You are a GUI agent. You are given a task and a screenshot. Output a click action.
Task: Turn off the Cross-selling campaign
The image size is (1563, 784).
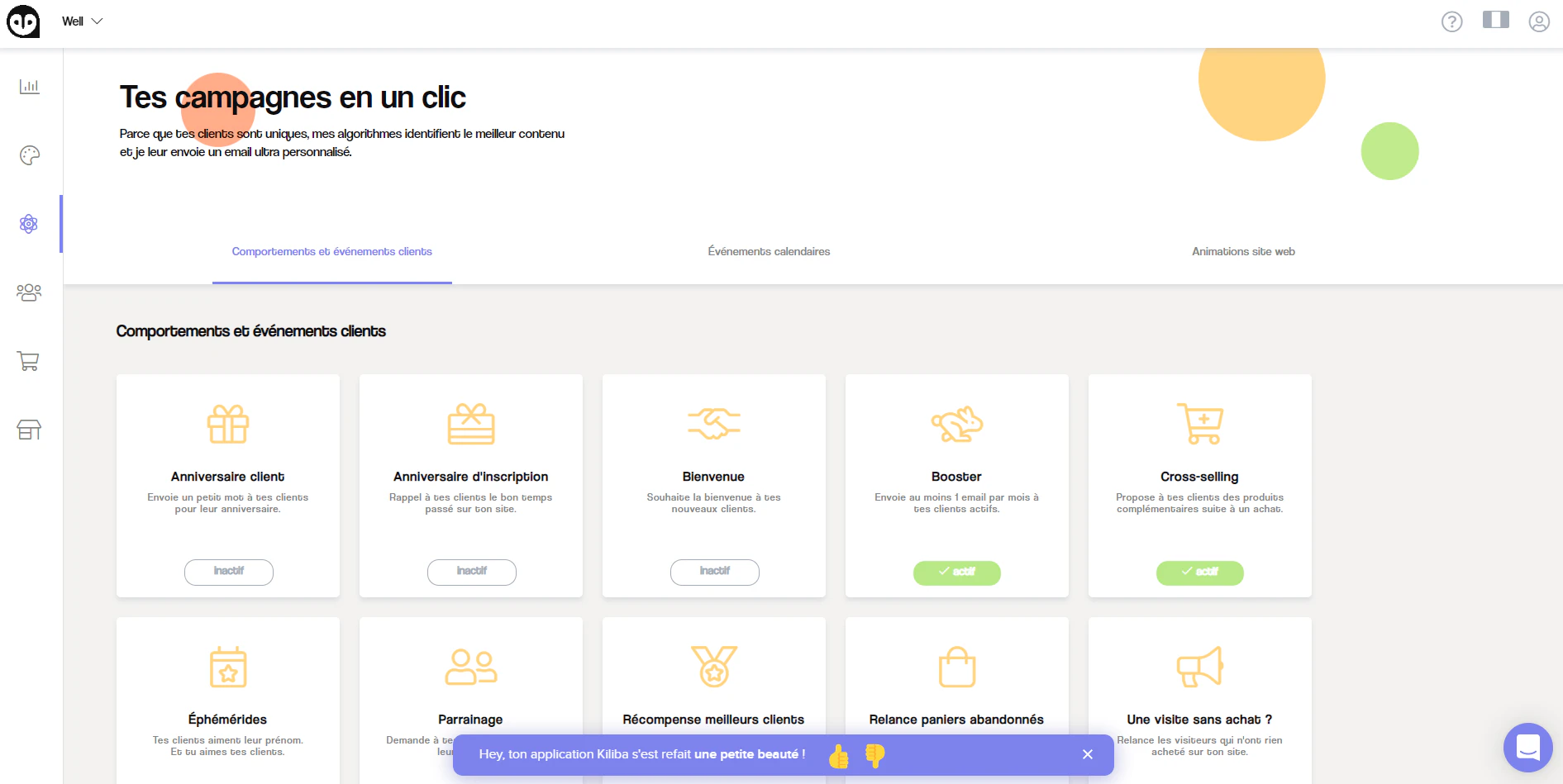[1199, 573]
